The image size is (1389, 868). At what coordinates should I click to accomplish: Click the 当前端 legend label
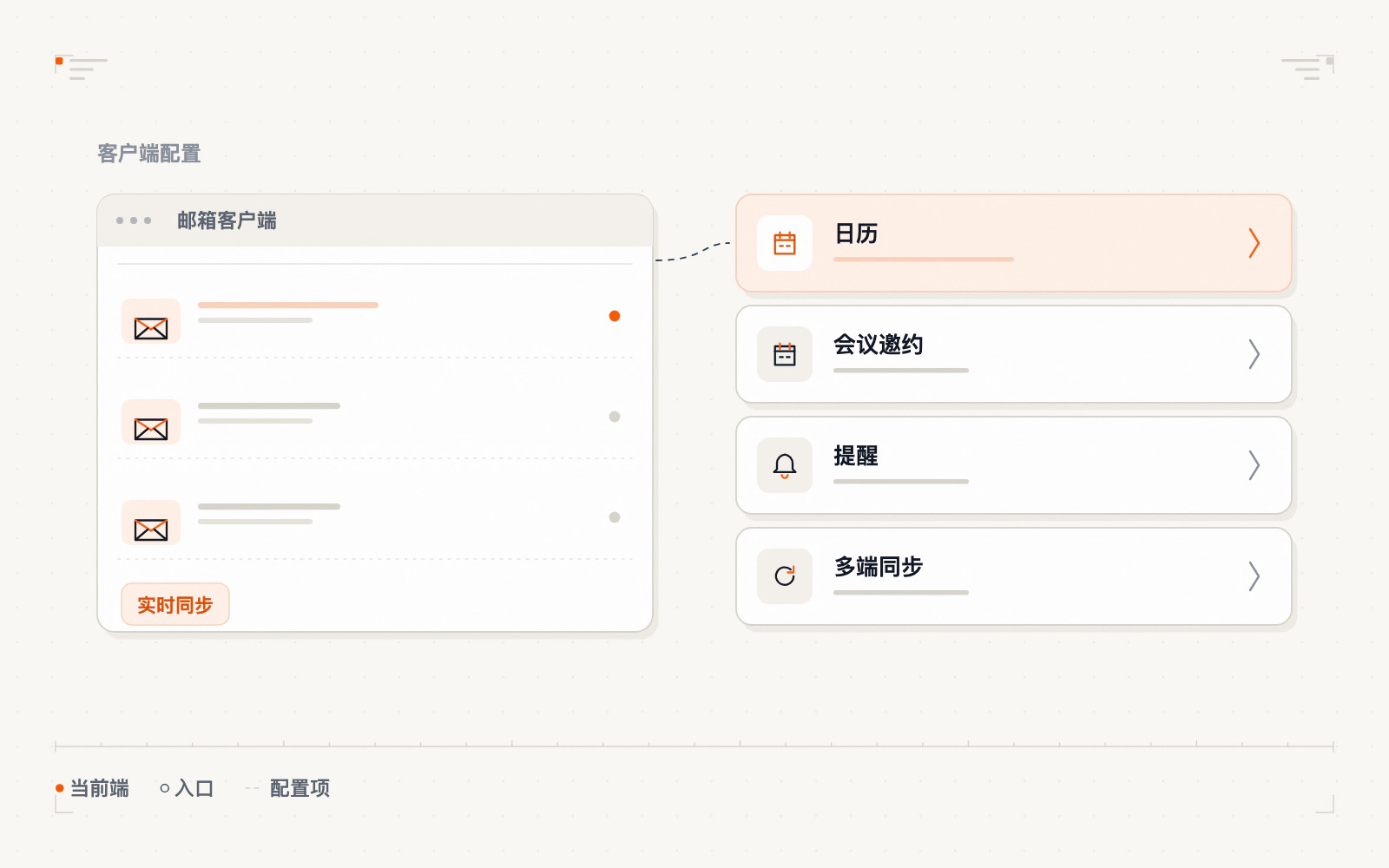100,788
